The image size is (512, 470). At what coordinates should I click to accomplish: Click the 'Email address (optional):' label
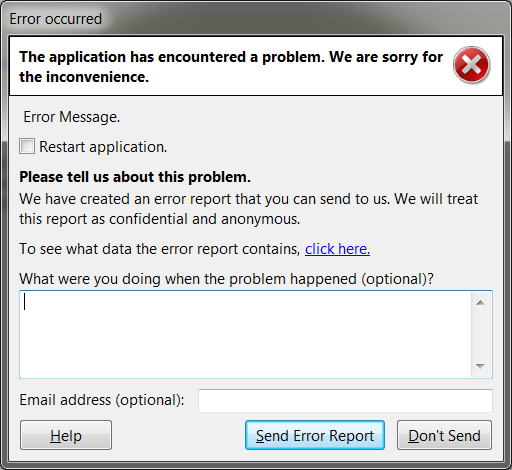102,400
